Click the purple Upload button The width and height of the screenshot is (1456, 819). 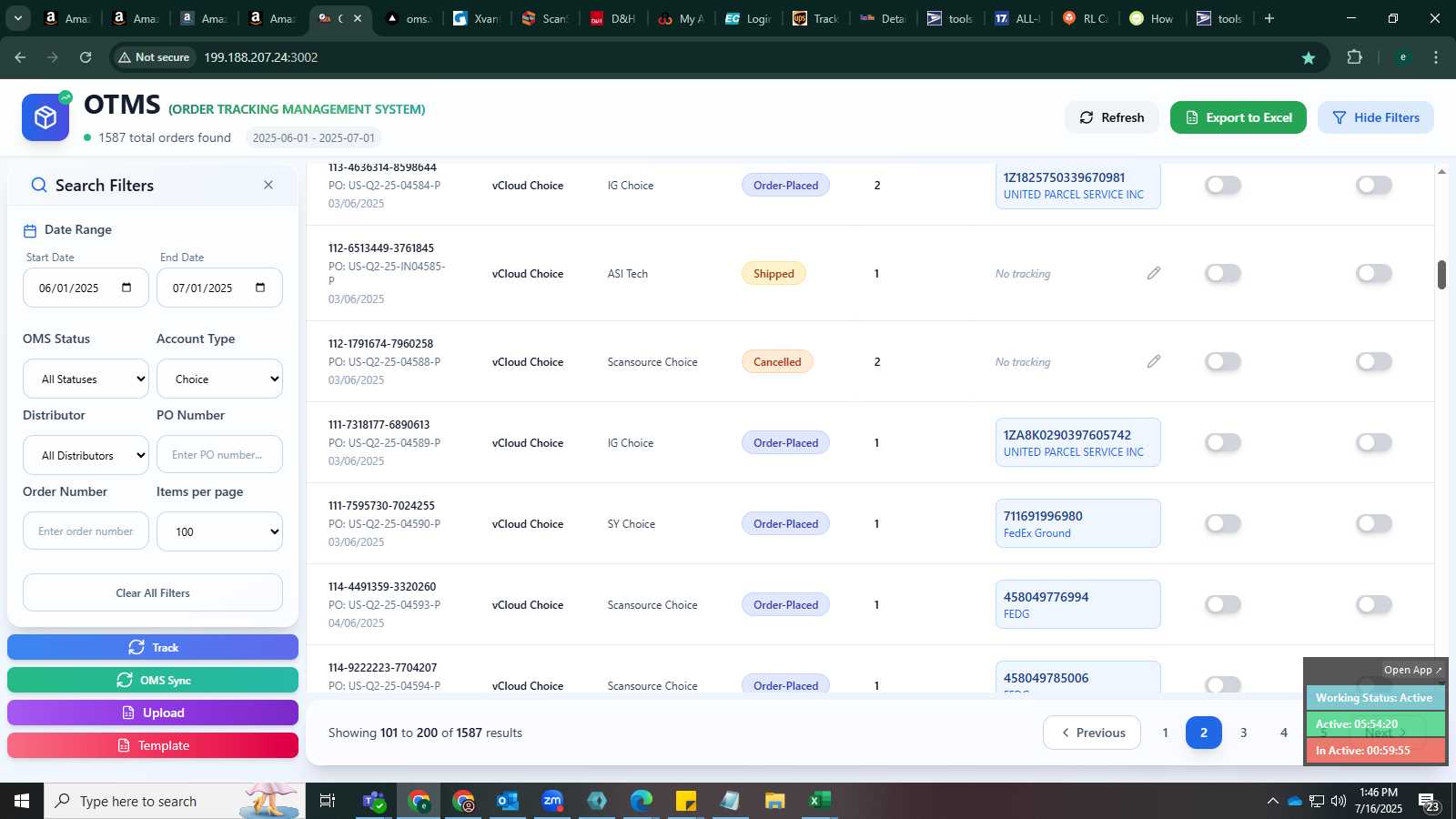coord(153,713)
